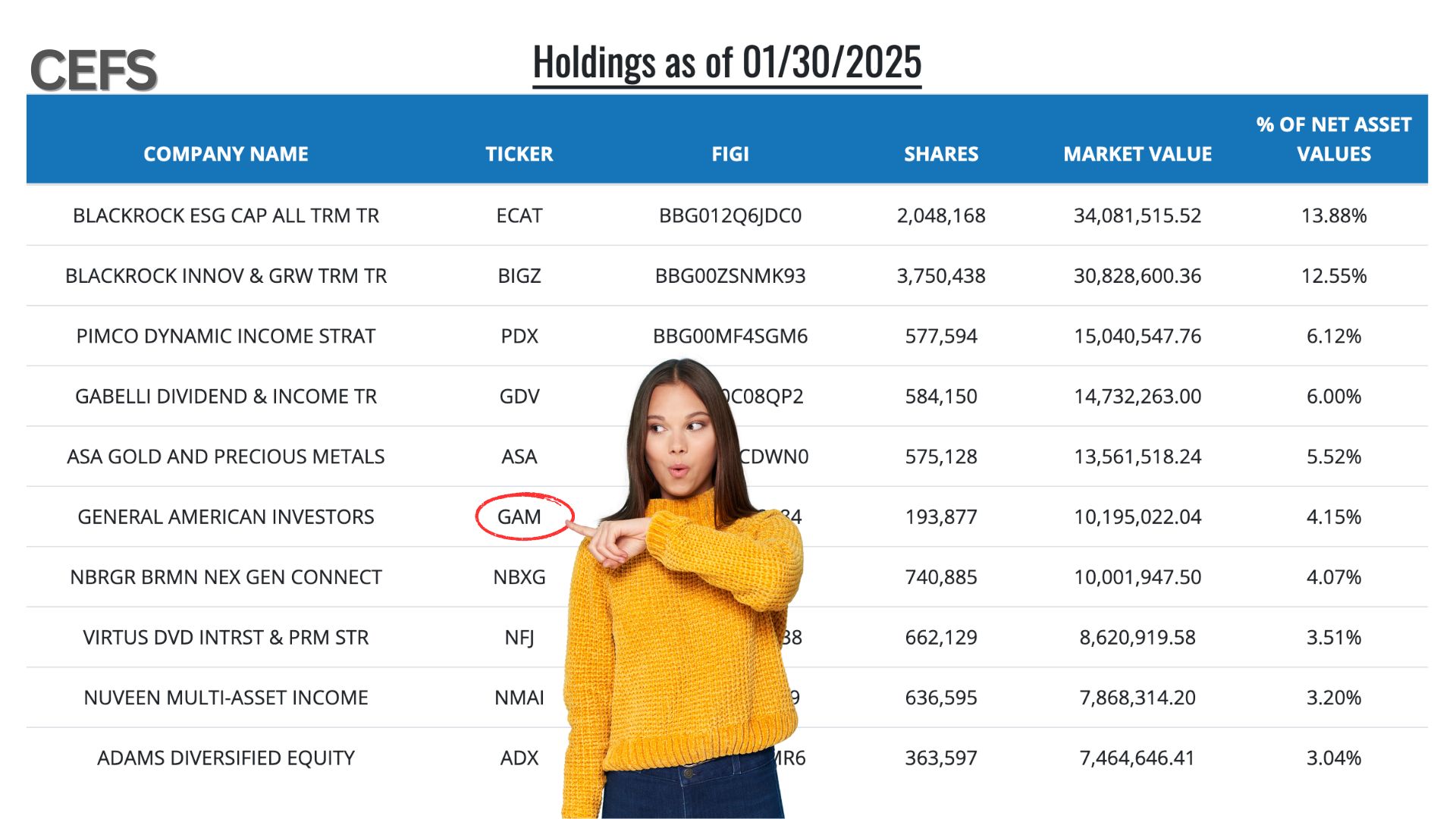Viewport: 1456px width, 819px height.
Task: Click the Market Value column header
Action: point(1137,154)
